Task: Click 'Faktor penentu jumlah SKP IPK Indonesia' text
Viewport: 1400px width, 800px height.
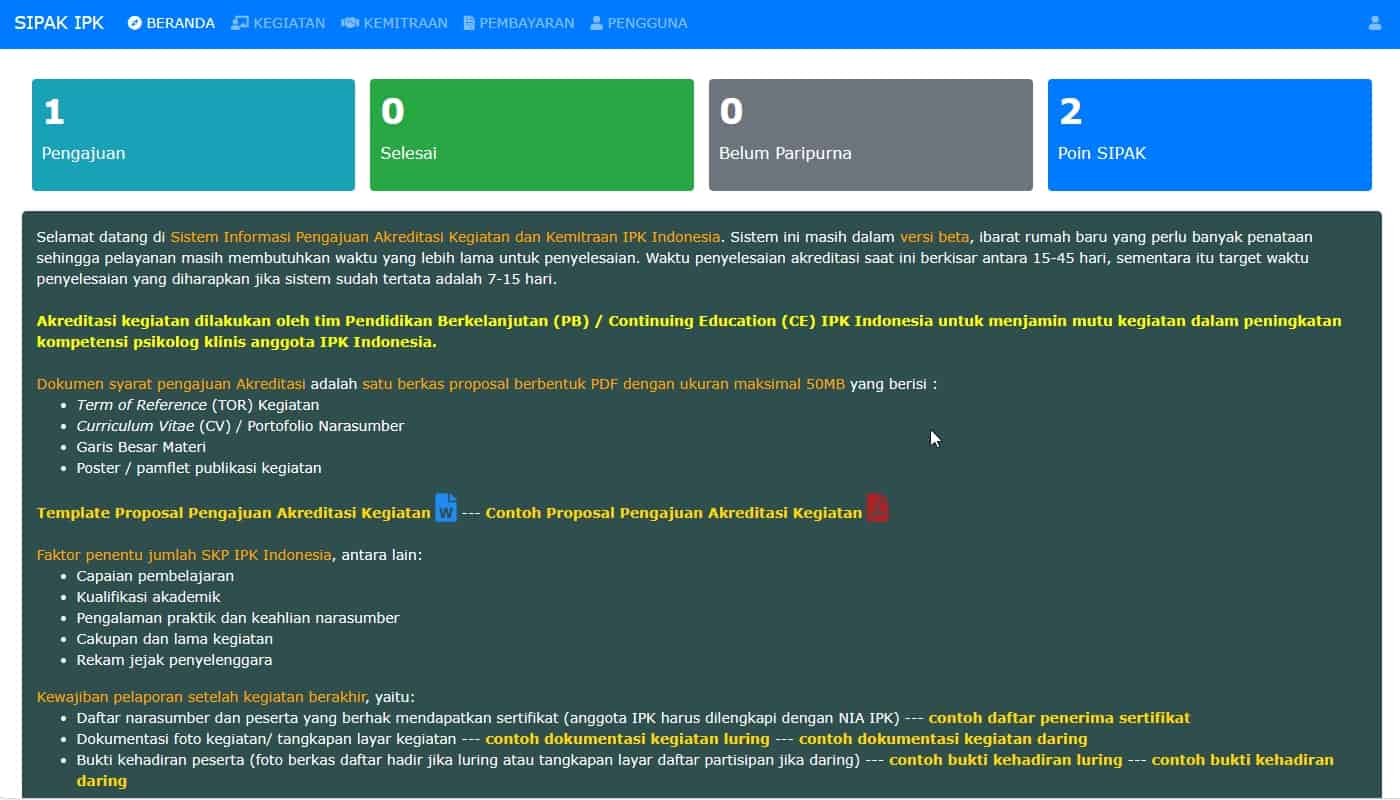Action: (x=184, y=555)
